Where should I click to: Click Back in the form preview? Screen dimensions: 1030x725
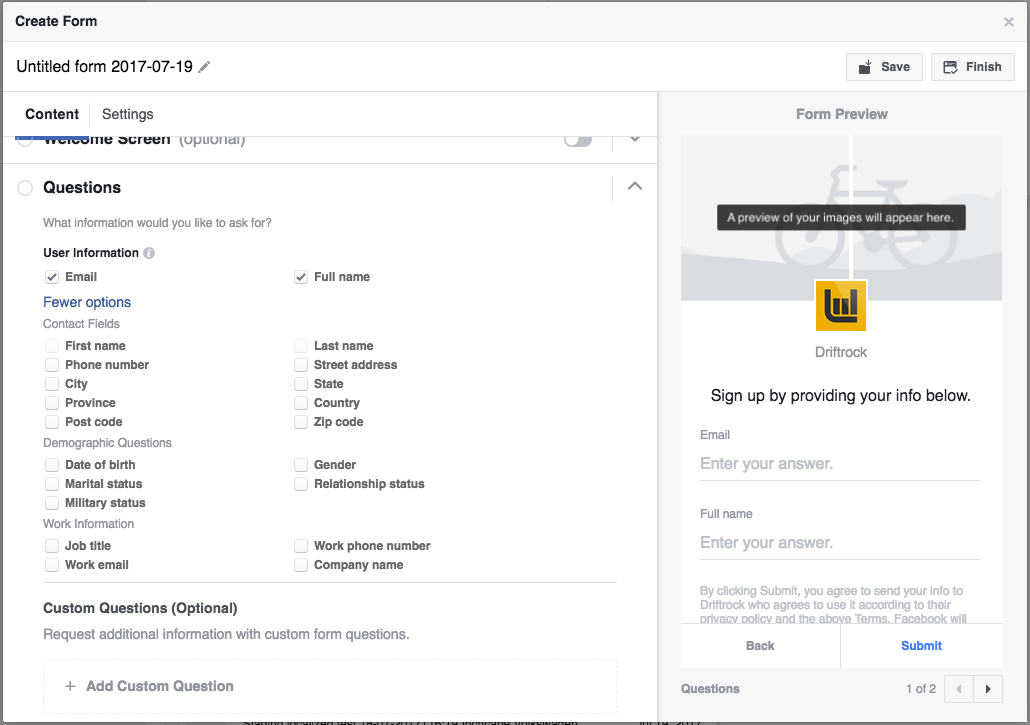pos(759,645)
